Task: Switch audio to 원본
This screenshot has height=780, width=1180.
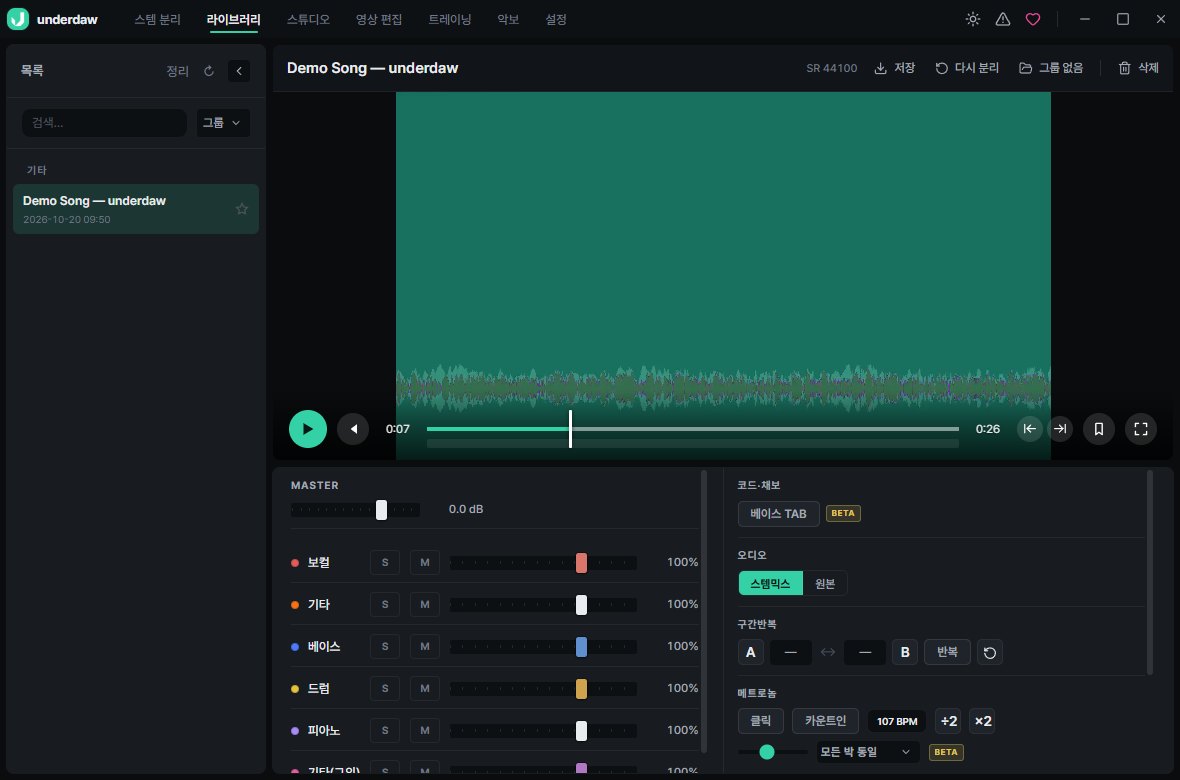Action: (x=825, y=583)
